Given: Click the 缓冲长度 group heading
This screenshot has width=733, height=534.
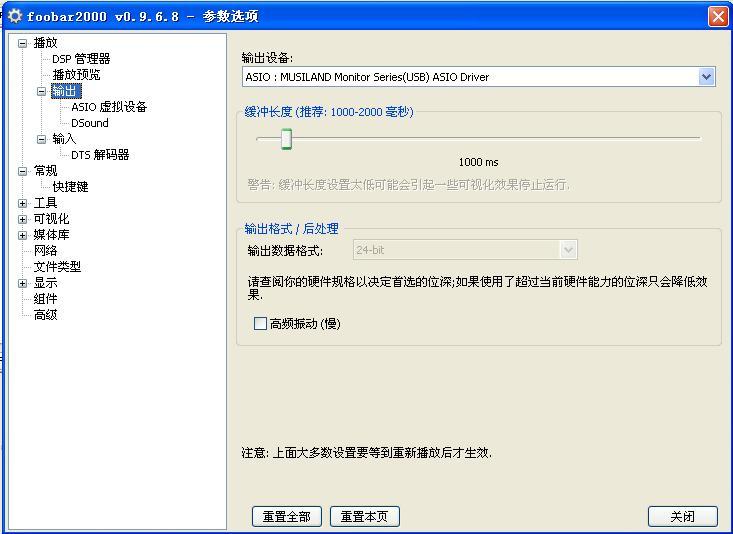Looking at the screenshot, I should [x=329, y=112].
